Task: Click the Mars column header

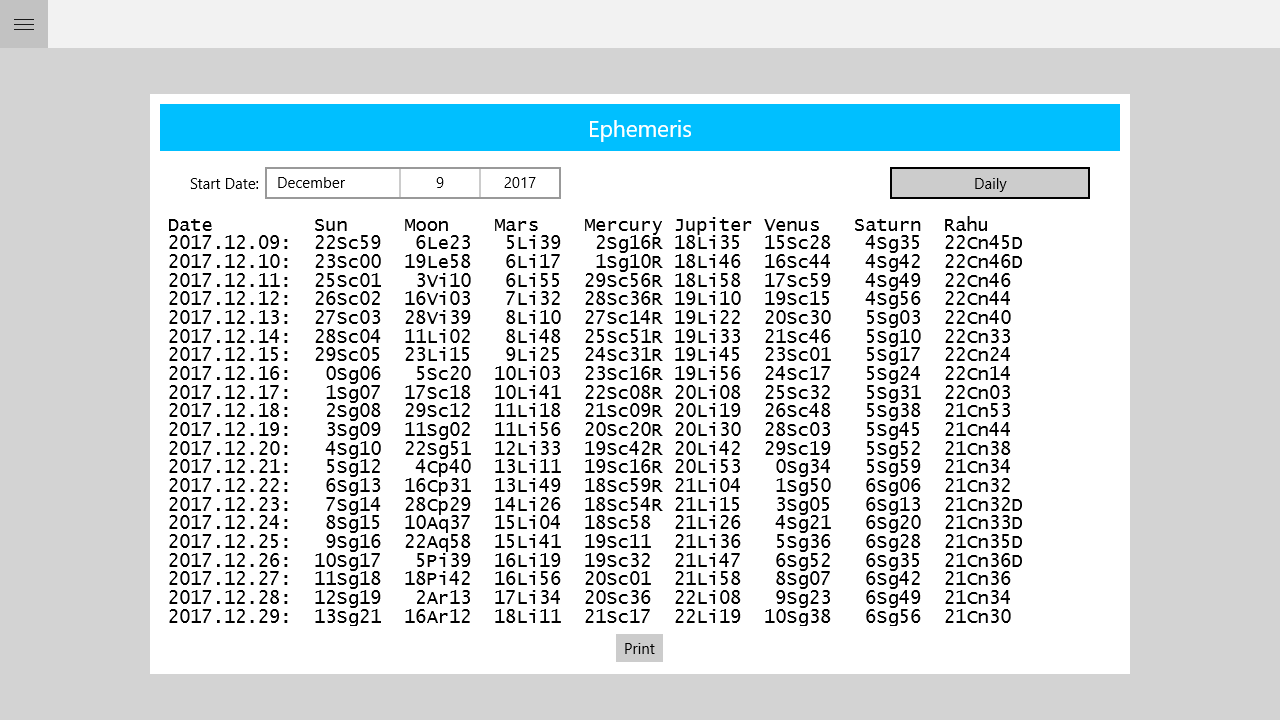Action: click(x=517, y=225)
